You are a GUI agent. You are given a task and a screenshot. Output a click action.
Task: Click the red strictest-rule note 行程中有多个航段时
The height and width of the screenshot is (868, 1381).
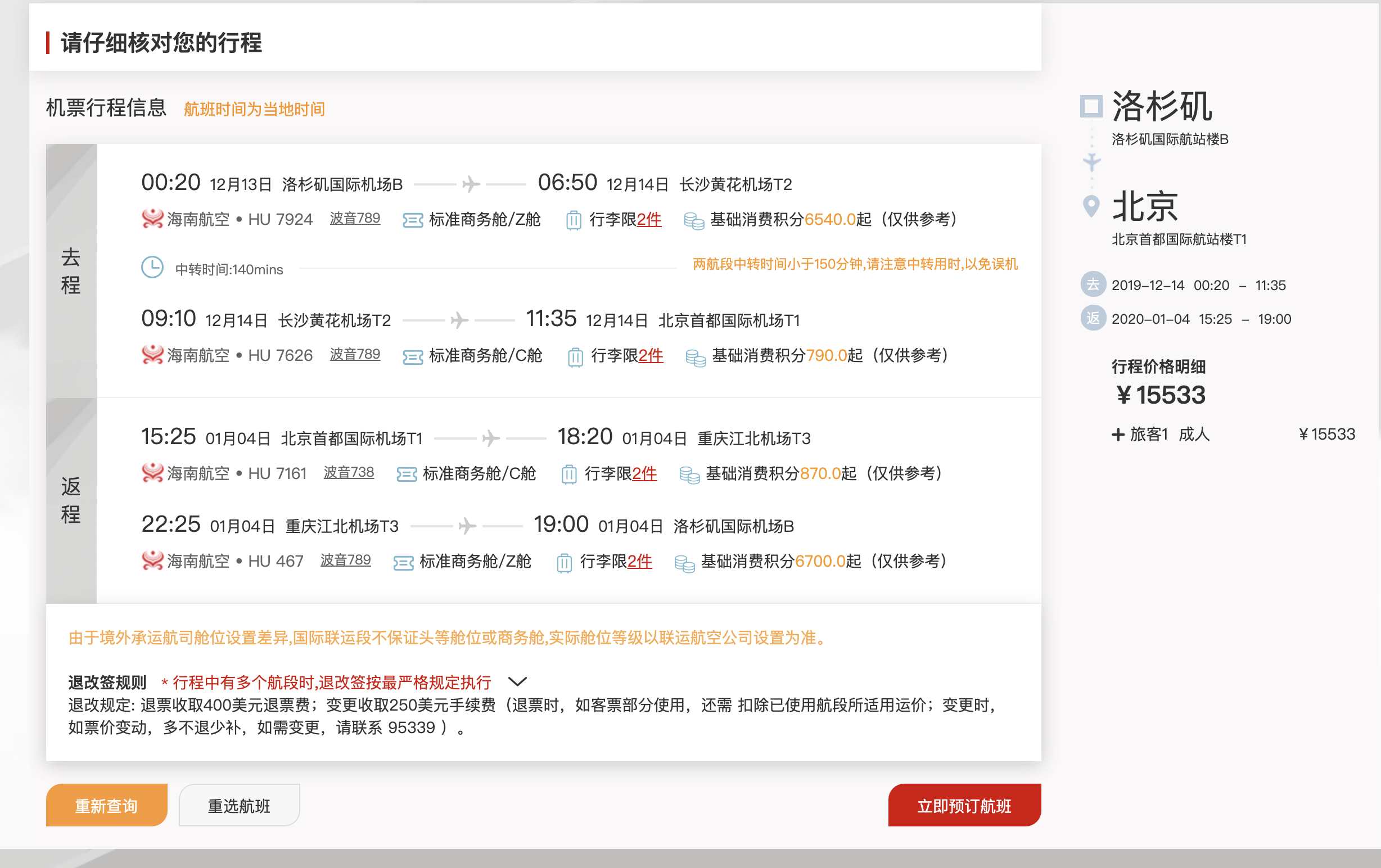[x=326, y=682]
